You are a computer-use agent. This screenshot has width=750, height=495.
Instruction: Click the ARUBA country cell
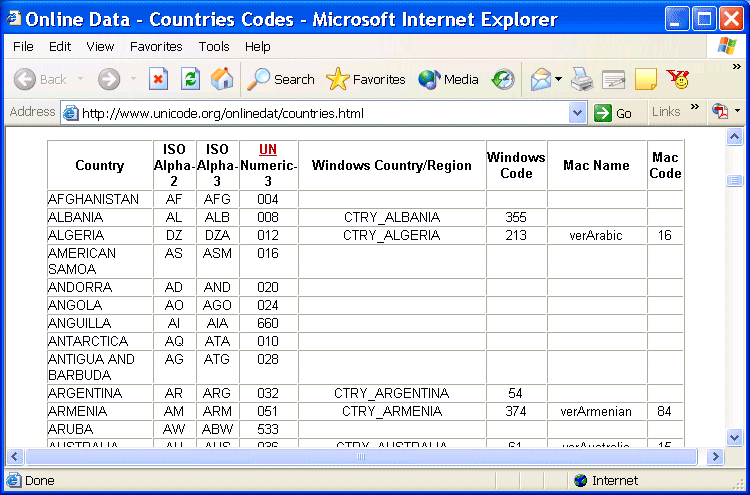point(100,429)
